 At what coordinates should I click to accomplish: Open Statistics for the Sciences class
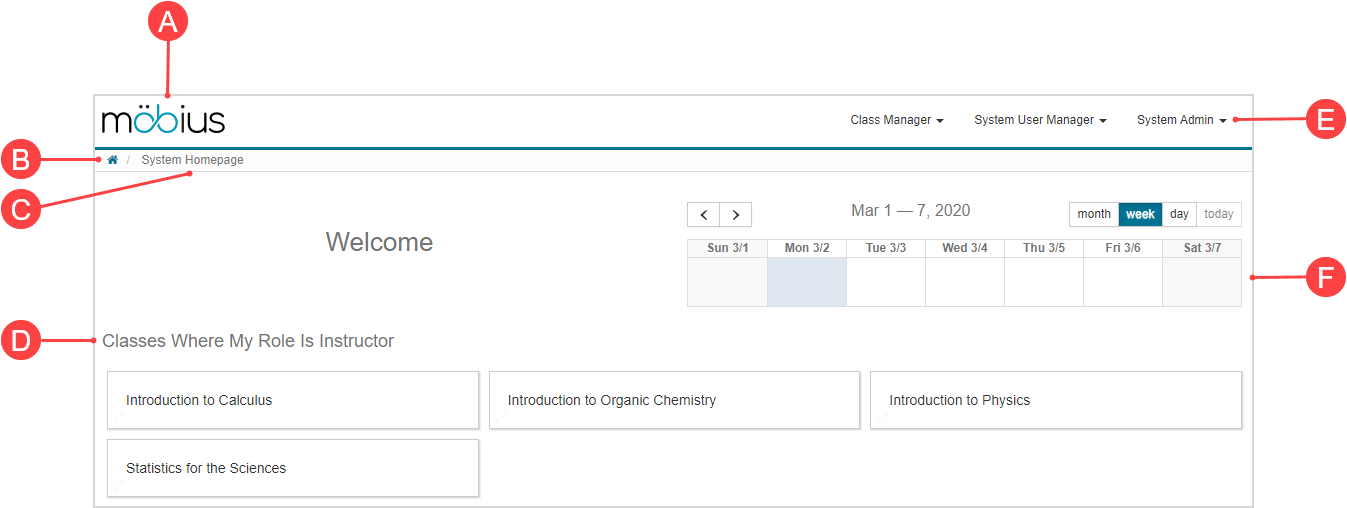click(x=293, y=468)
